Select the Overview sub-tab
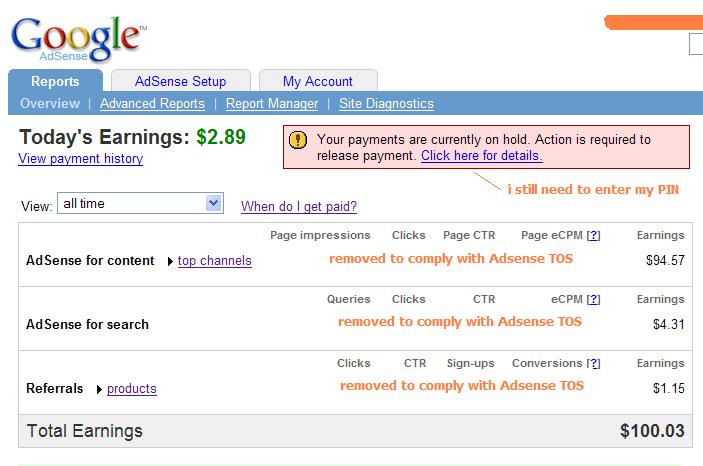Viewport: 703px width, 466px height. coord(50,103)
